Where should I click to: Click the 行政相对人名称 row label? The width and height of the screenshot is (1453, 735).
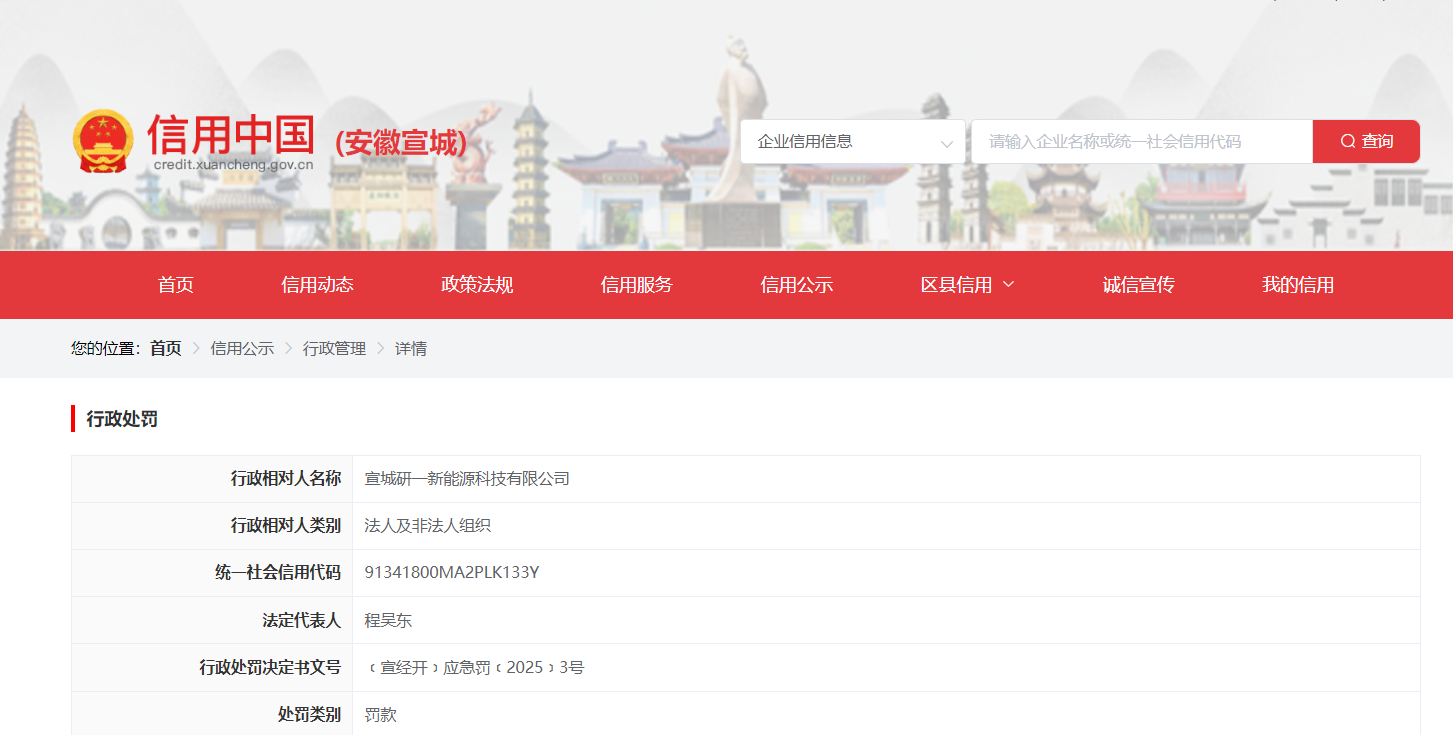click(x=286, y=479)
